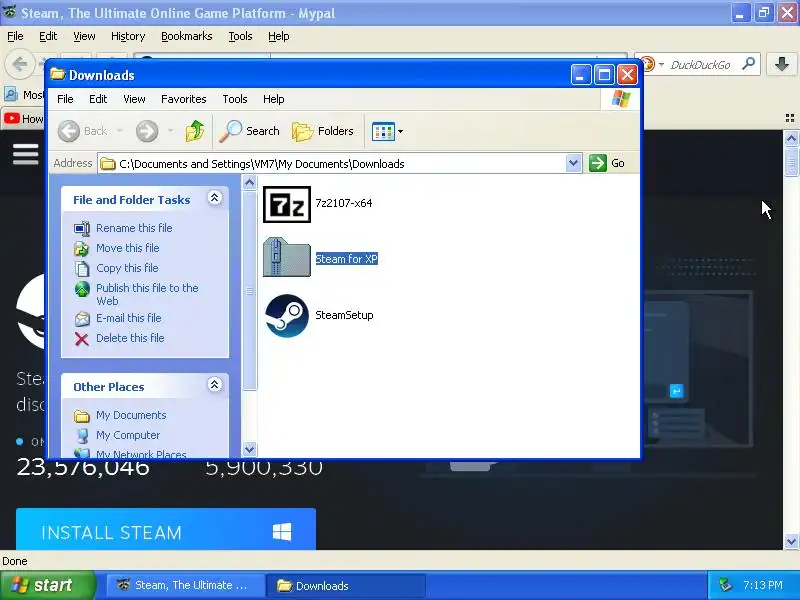Select the Steam for XP zip archive icon
The width and height of the screenshot is (800, 600).
coord(287,258)
